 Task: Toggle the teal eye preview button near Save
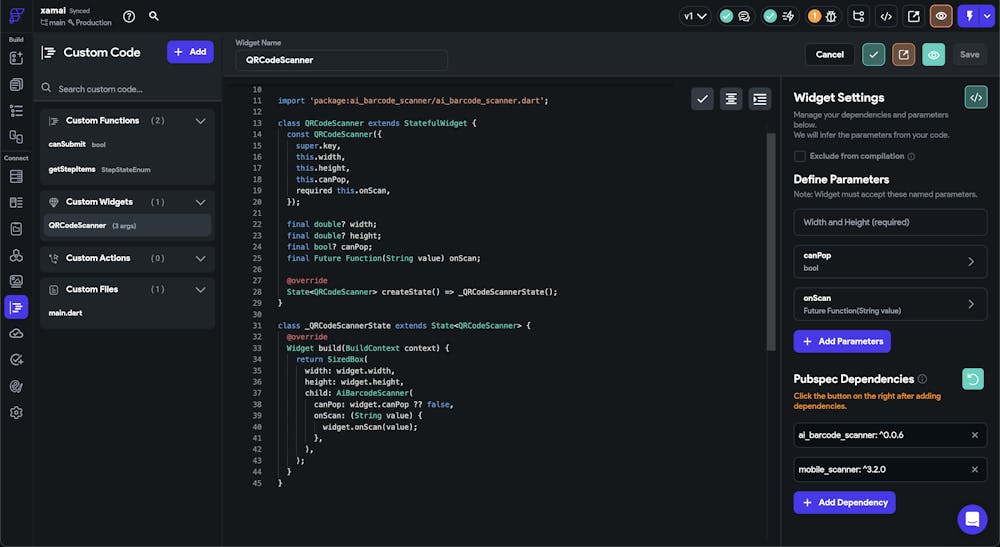pyautogui.click(x=933, y=55)
